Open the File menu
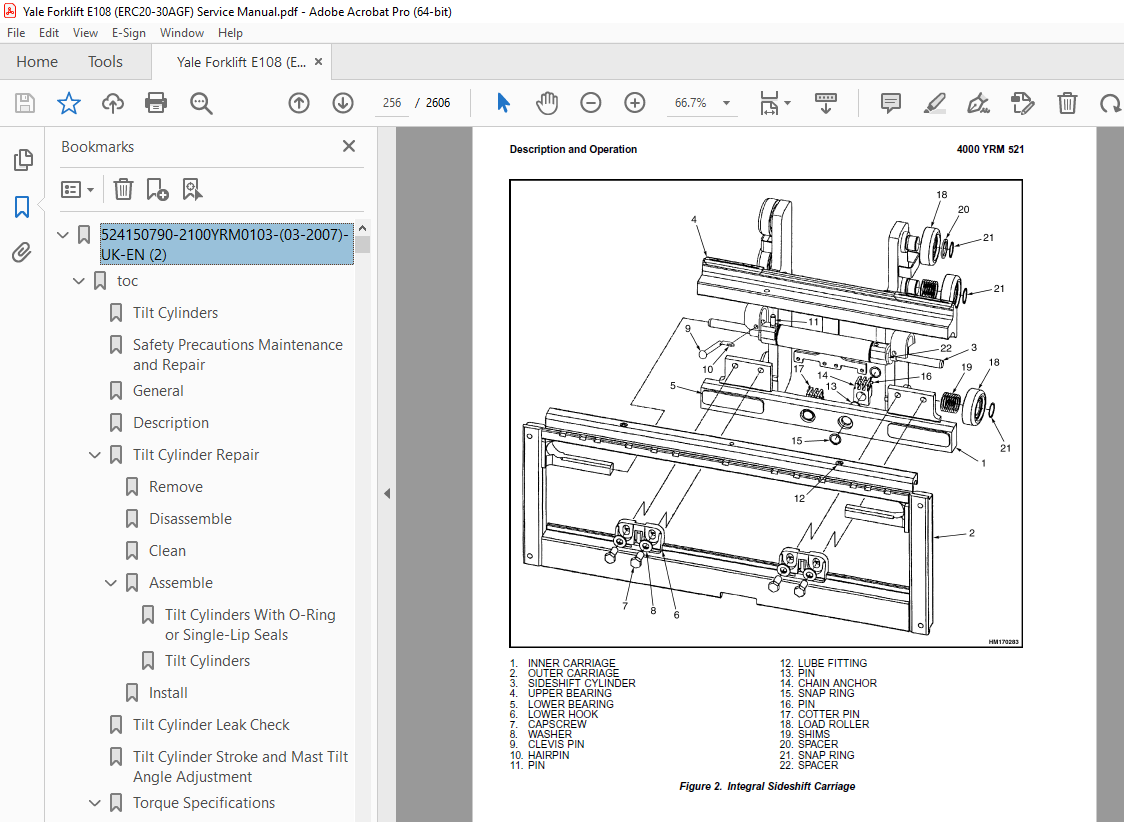Image resolution: width=1124 pixels, height=822 pixels. 16,33
